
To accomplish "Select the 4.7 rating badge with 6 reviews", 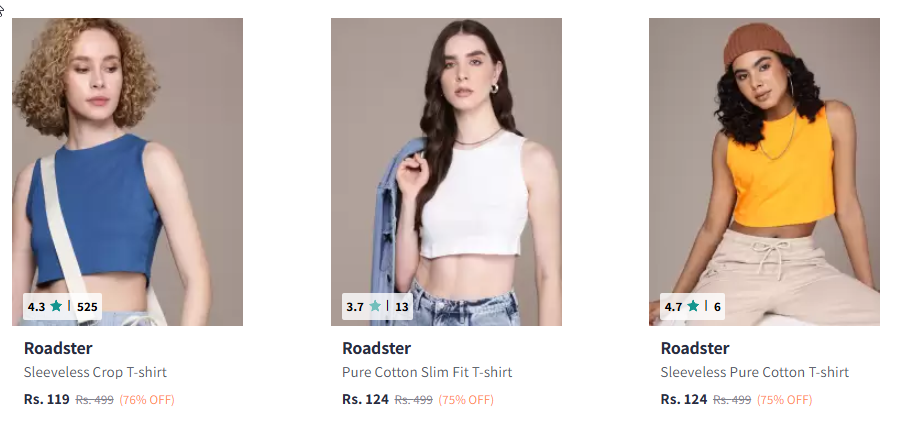I will (x=693, y=307).
